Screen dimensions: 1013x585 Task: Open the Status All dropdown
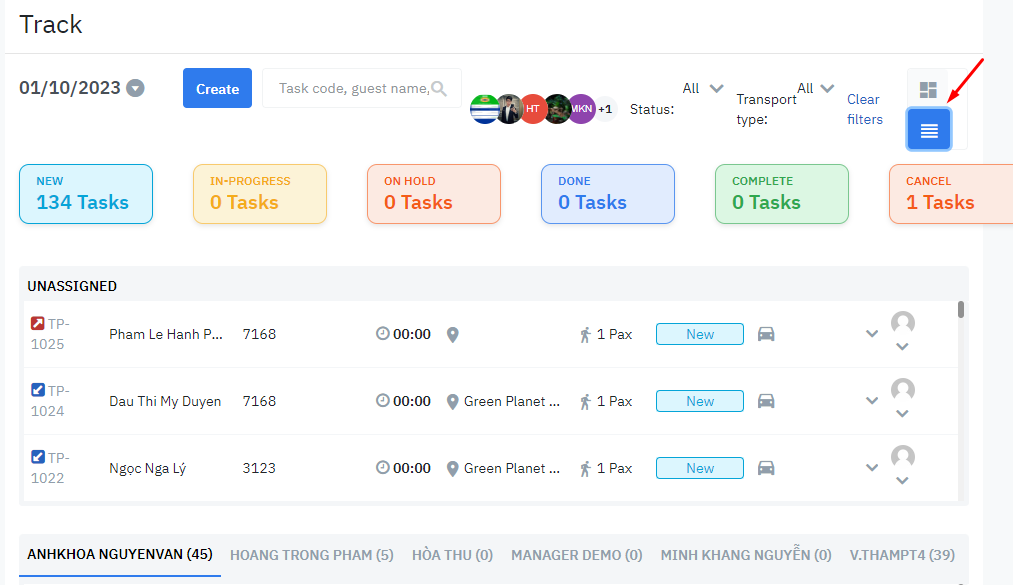703,88
